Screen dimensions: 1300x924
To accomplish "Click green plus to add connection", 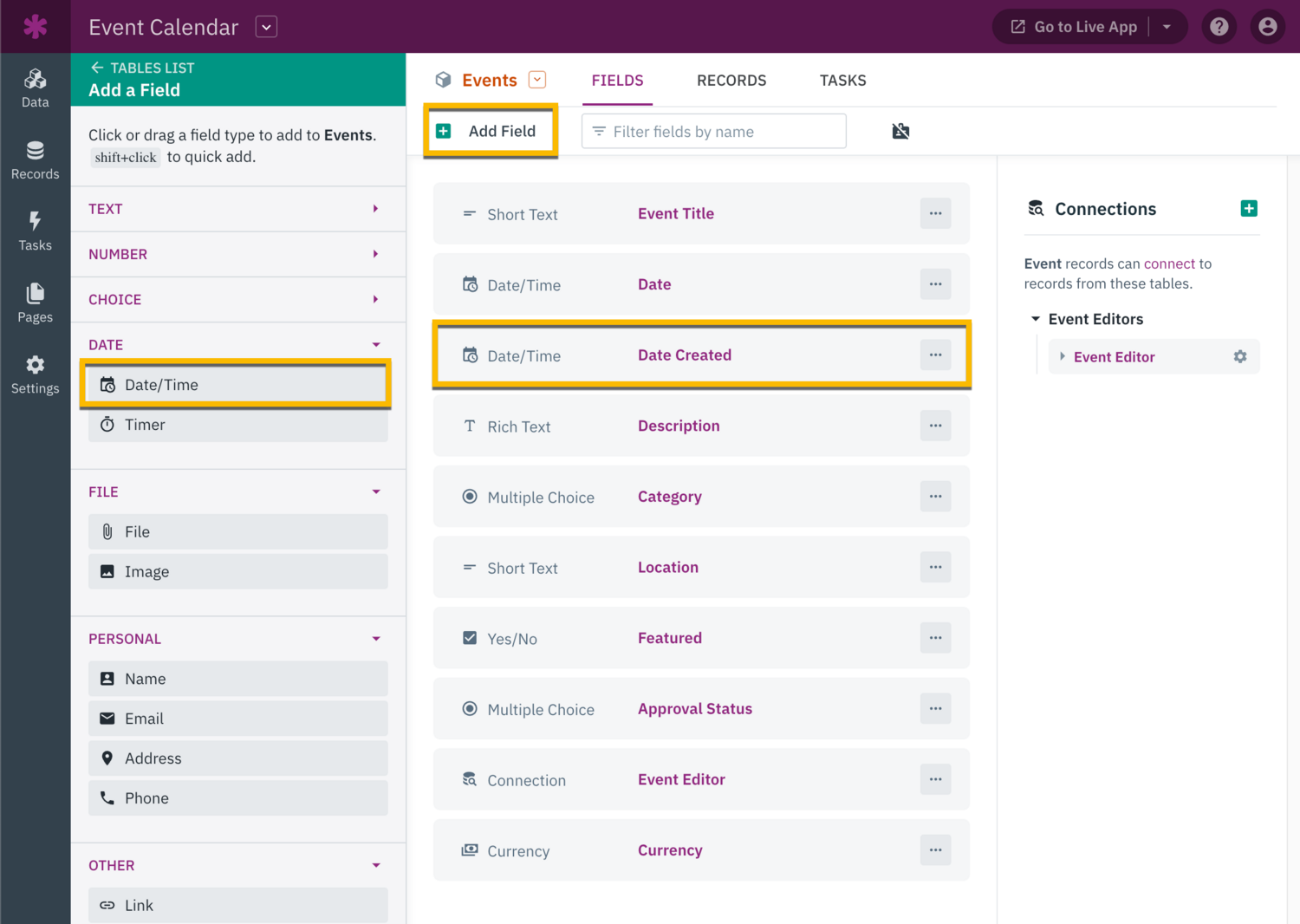I will coord(1248,208).
